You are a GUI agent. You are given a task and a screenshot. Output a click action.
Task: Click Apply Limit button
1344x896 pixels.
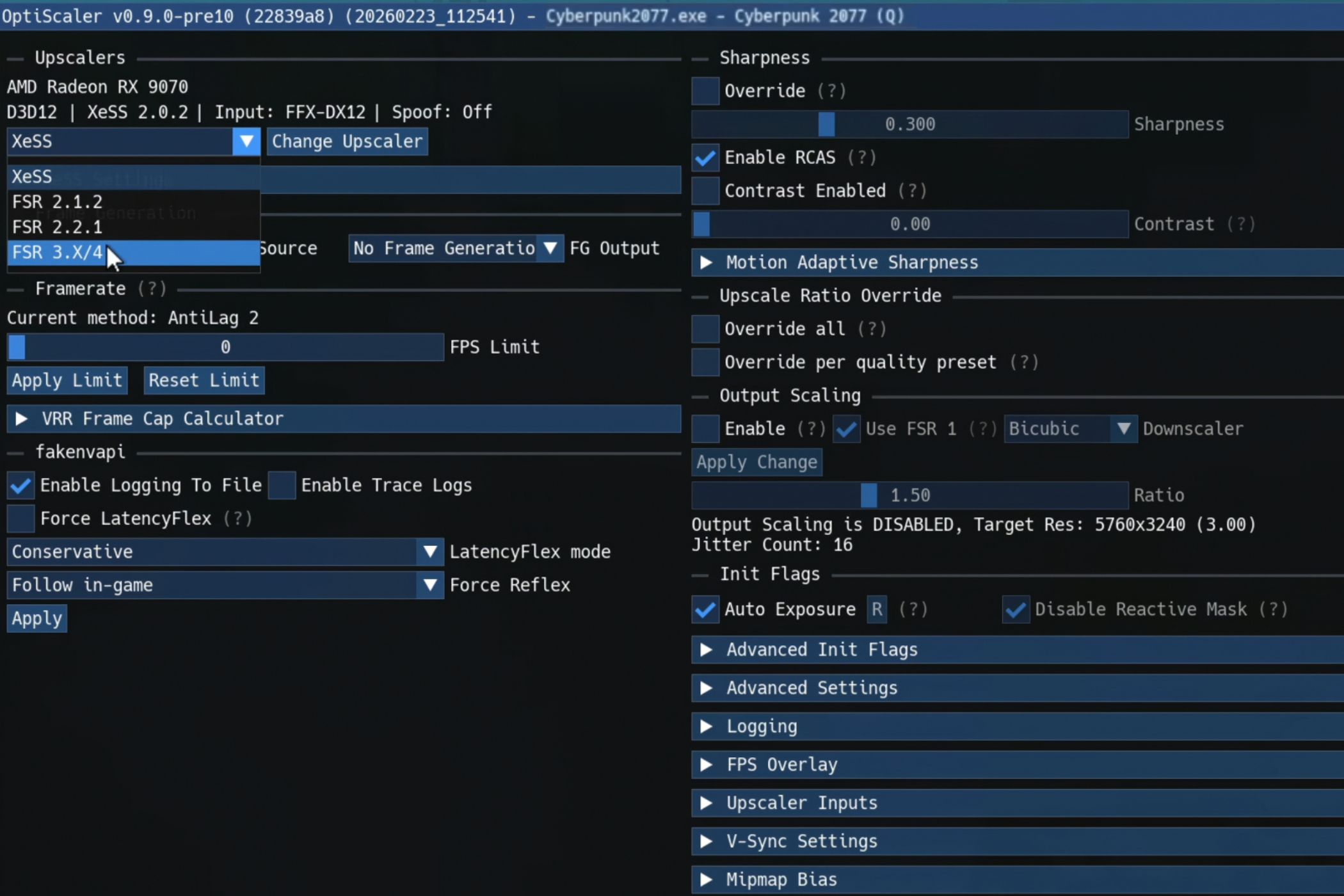[x=67, y=380]
